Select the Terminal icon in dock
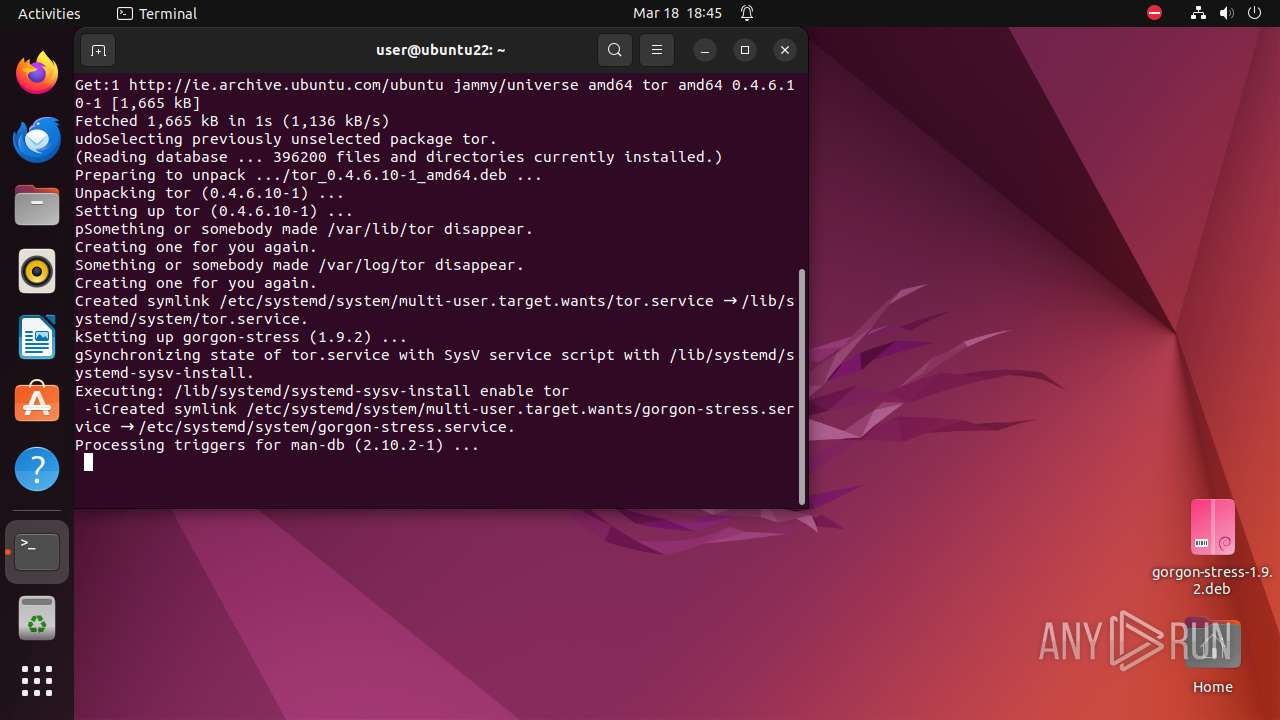This screenshot has width=1280, height=720. click(37, 552)
